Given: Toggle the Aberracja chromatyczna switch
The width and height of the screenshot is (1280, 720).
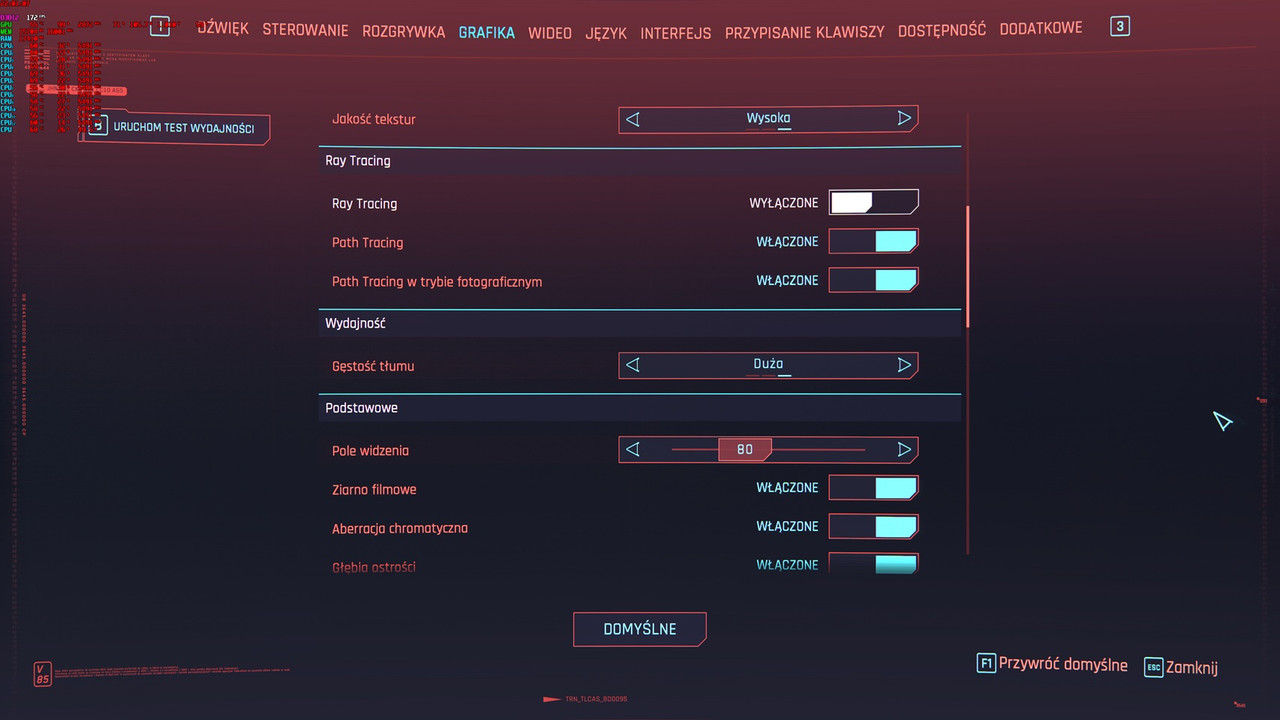Looking at the screenshot, I should click(873, 526).
